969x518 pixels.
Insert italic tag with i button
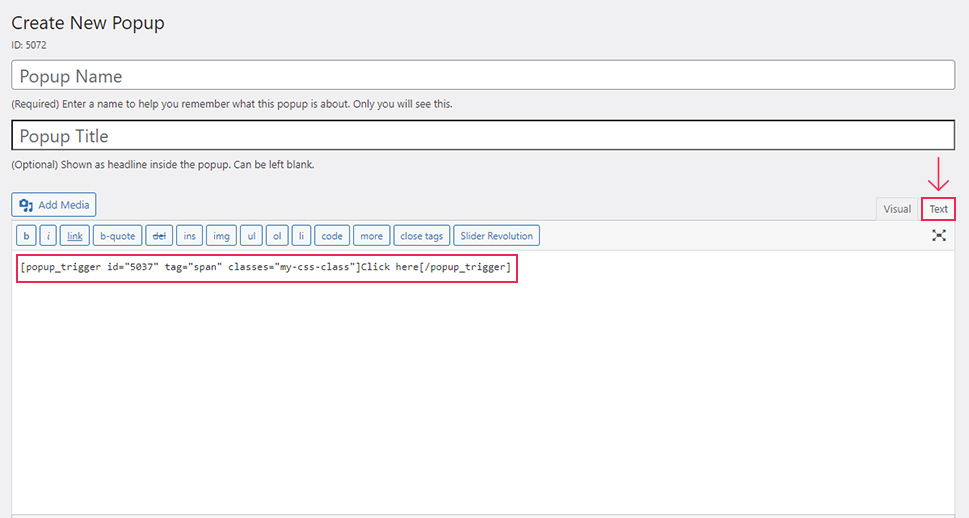[x=48, y=236]
